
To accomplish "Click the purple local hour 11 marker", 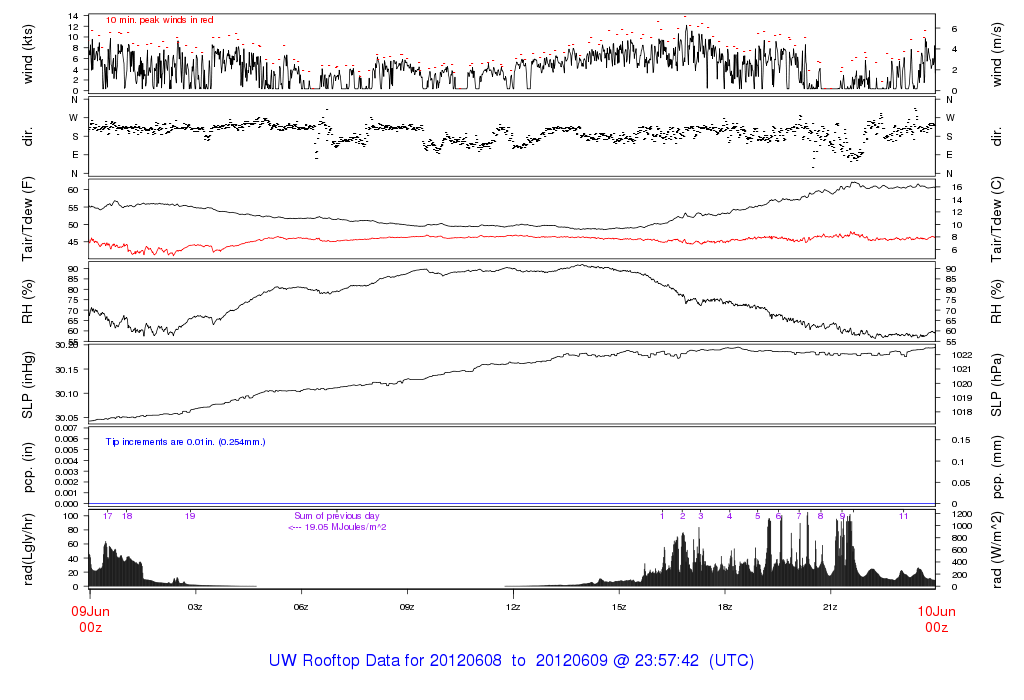I will (903, 516).
